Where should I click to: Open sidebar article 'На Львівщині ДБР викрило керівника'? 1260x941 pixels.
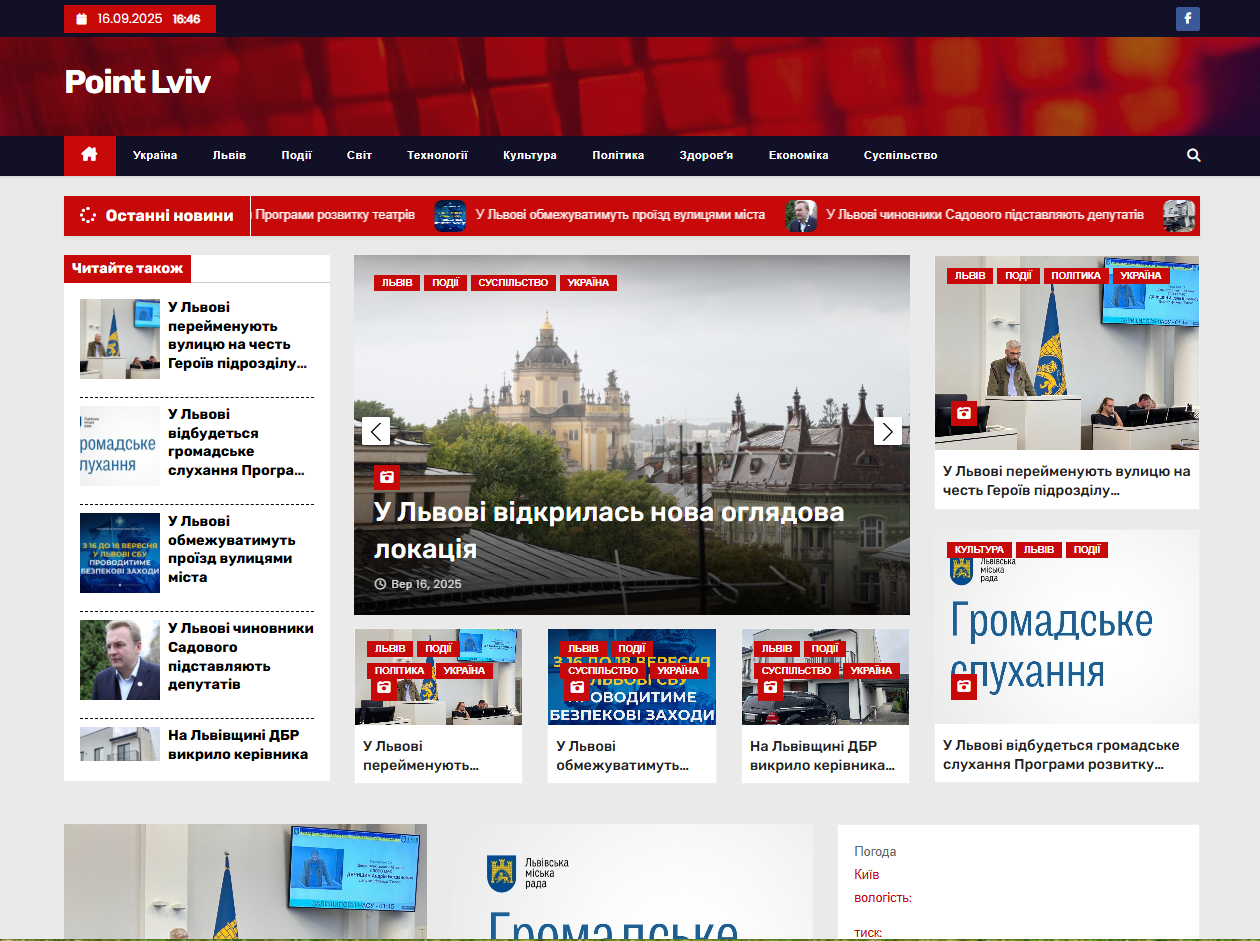[x=238, y=744]
